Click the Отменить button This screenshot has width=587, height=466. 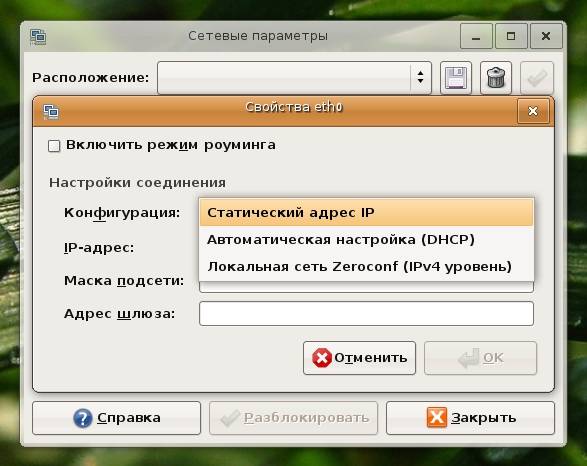click(x=359, y=358)
